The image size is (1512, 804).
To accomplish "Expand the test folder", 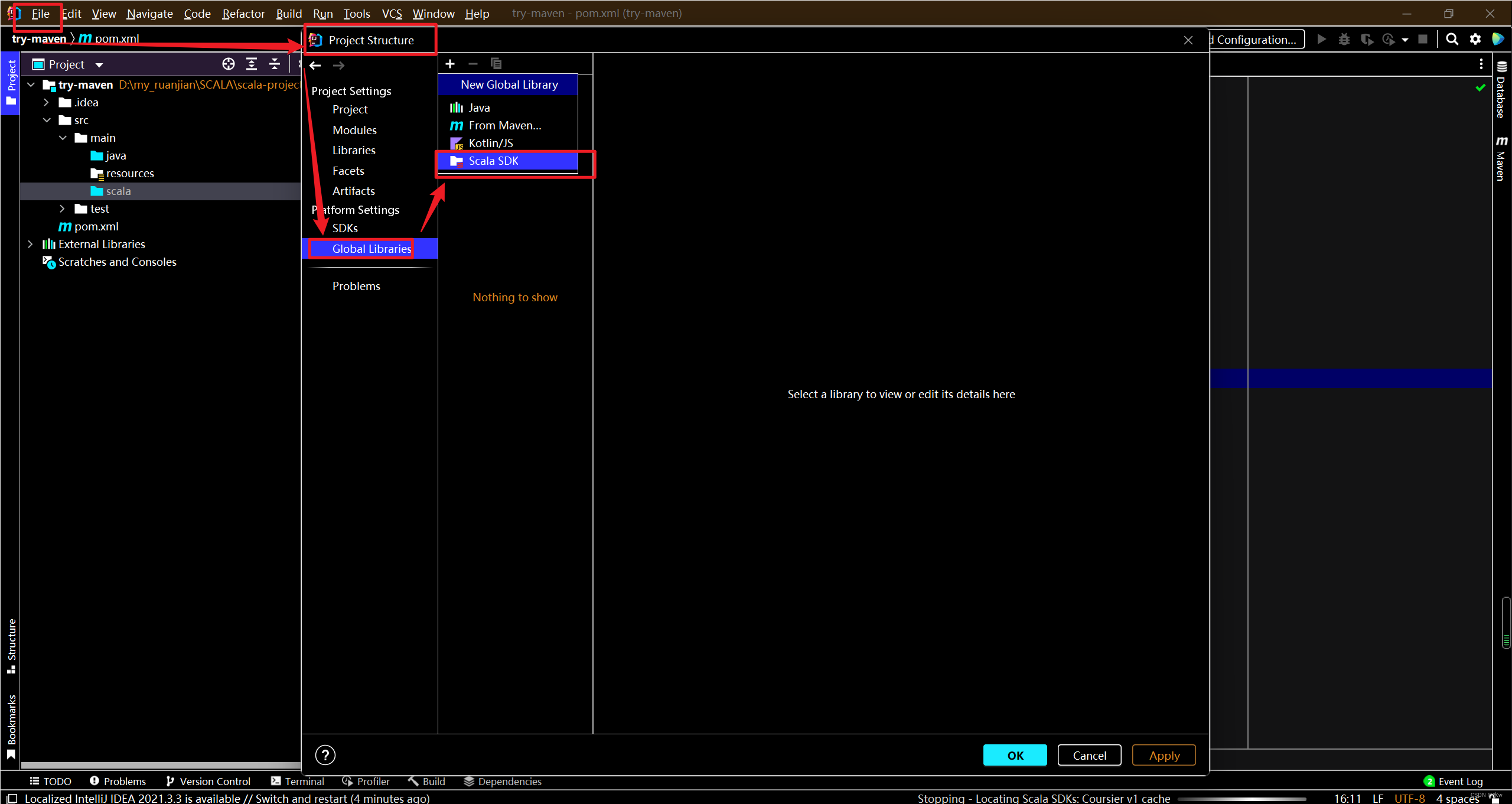I will click(62, 209).
